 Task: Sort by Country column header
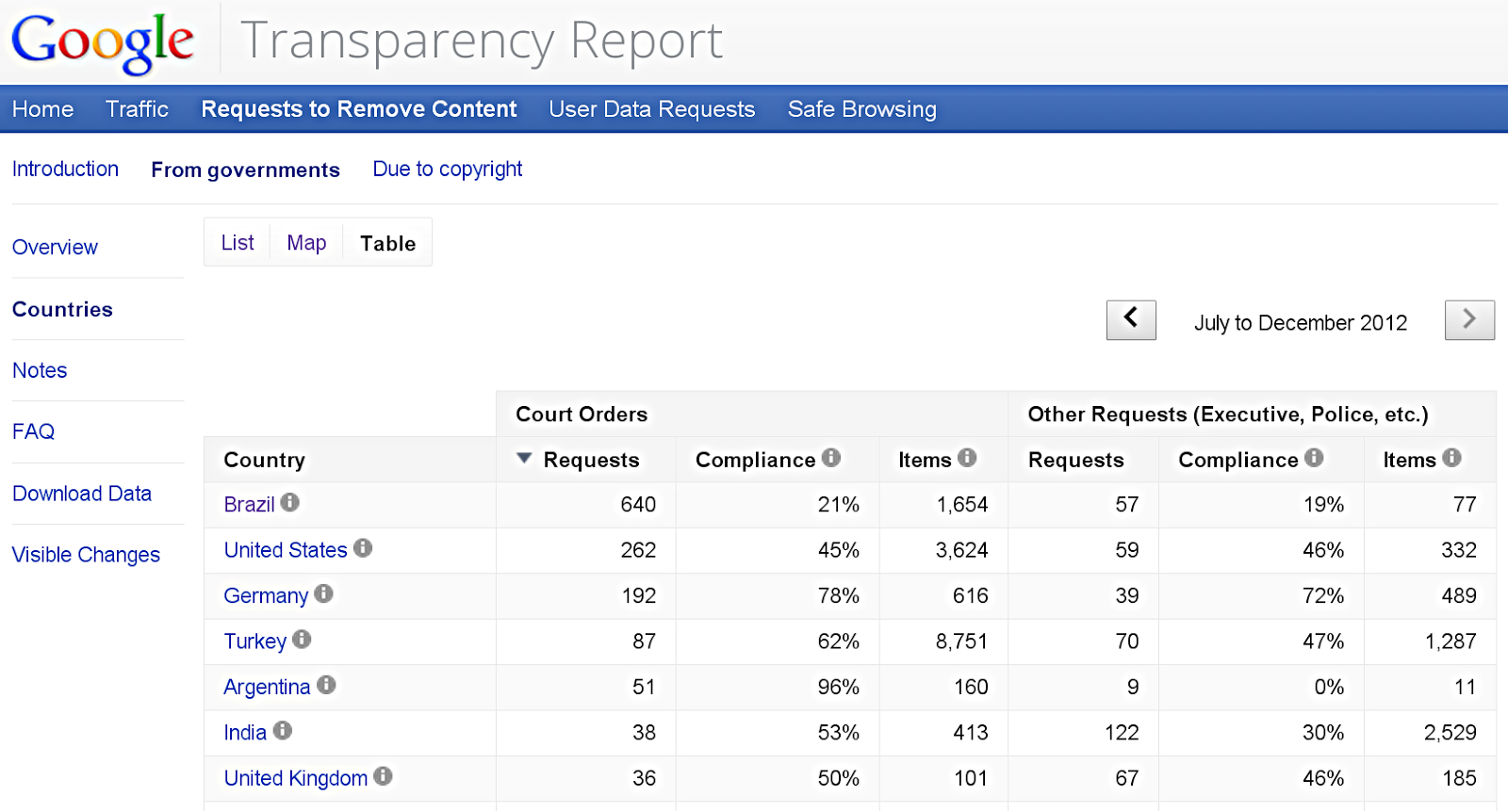click(264, 460)
